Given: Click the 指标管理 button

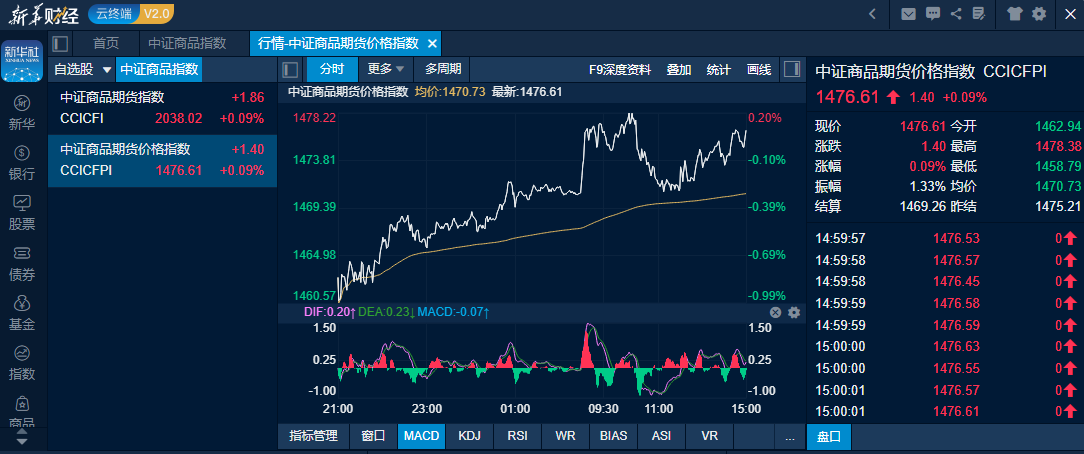Looking at the screenshot, I should [x=313, y=436].
